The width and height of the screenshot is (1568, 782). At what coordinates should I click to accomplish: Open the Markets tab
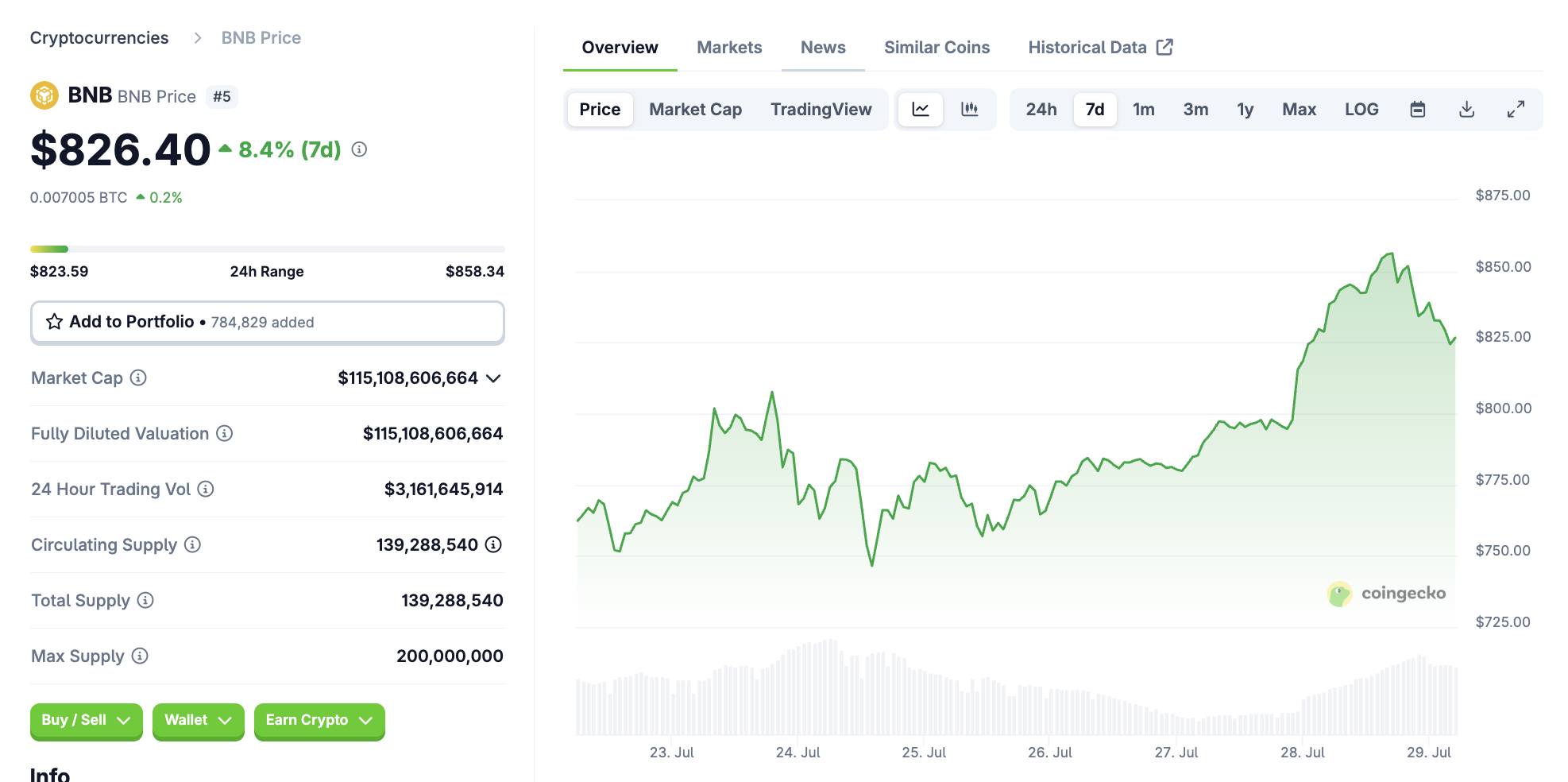[729, 48]
